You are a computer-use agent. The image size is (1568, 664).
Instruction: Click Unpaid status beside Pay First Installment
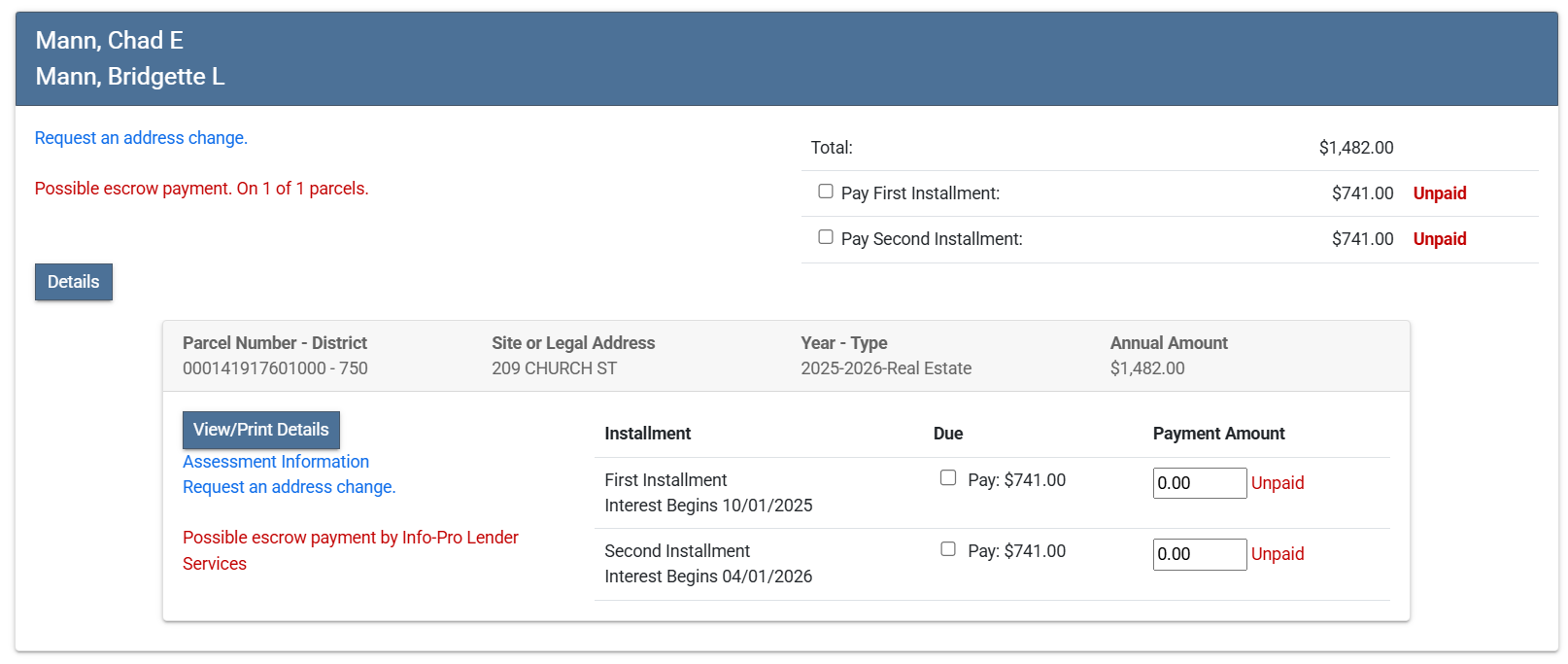pyautogui.click(x=1439, y=193)
